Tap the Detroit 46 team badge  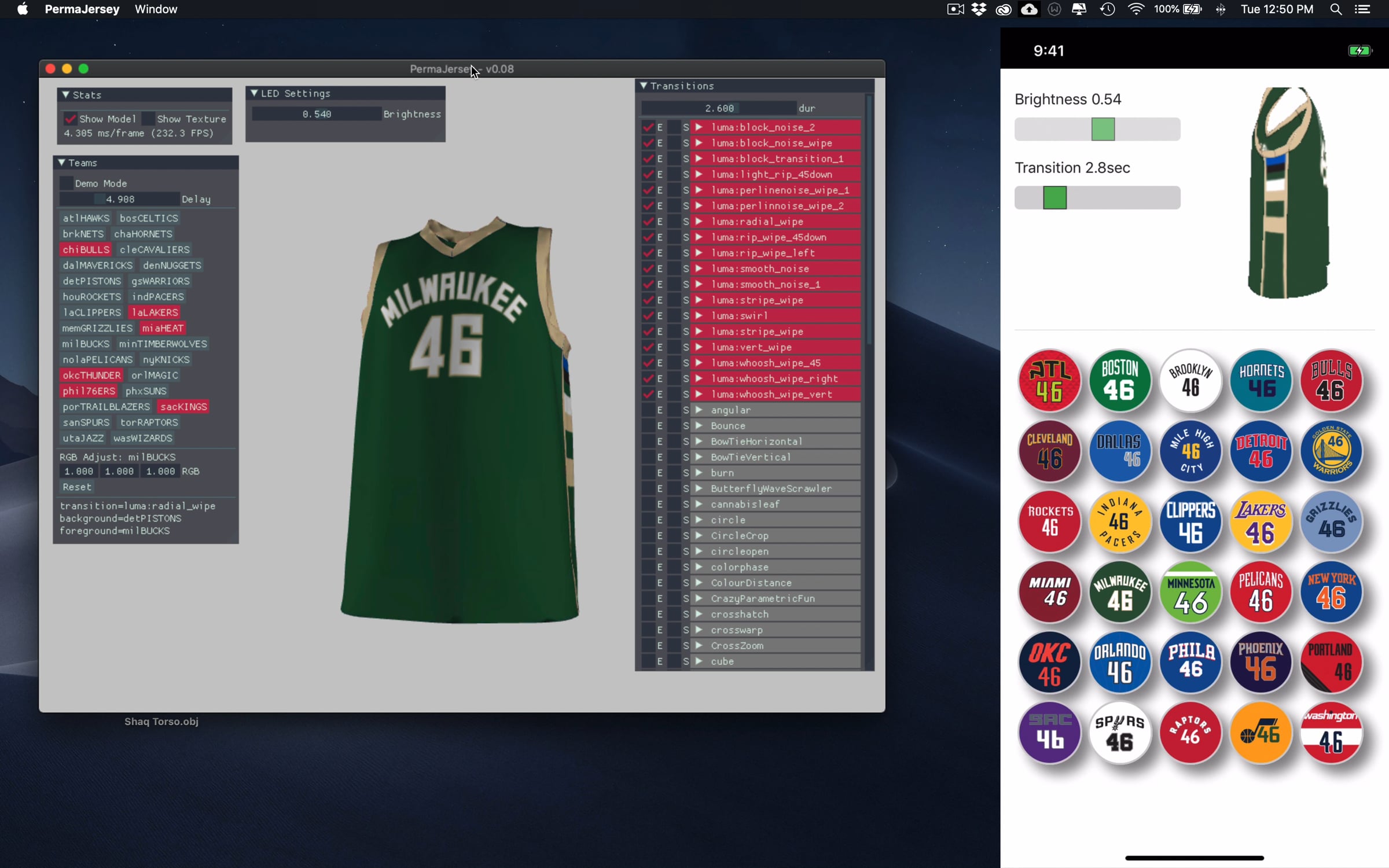click(1261, 451)
